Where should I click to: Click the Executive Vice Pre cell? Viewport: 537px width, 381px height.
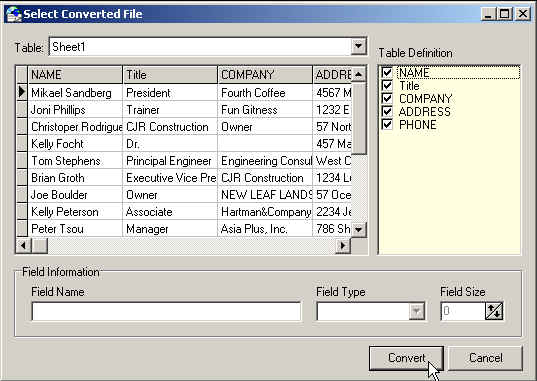pos(170,177)
